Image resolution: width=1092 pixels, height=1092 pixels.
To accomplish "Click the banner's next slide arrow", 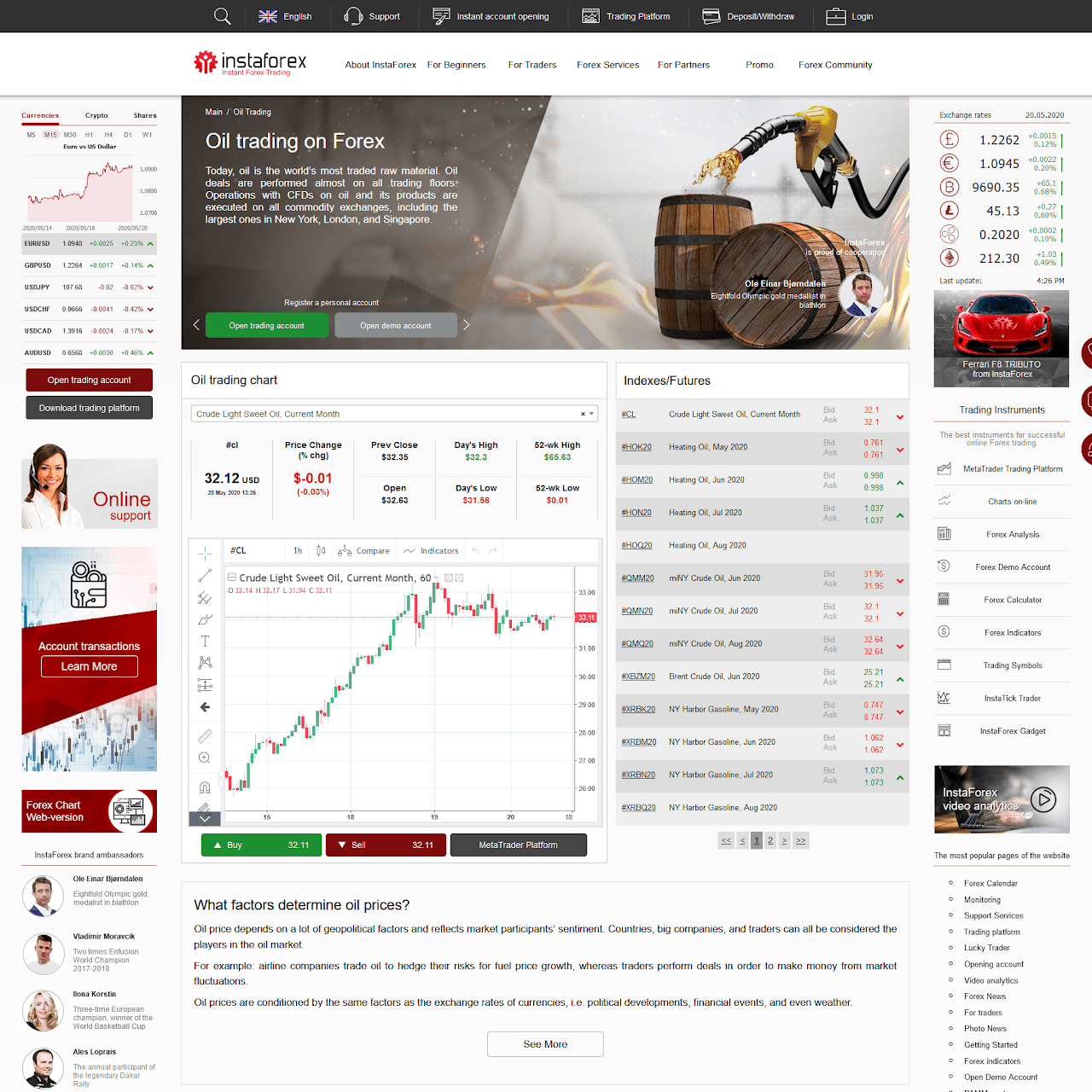I will point(466,325).
